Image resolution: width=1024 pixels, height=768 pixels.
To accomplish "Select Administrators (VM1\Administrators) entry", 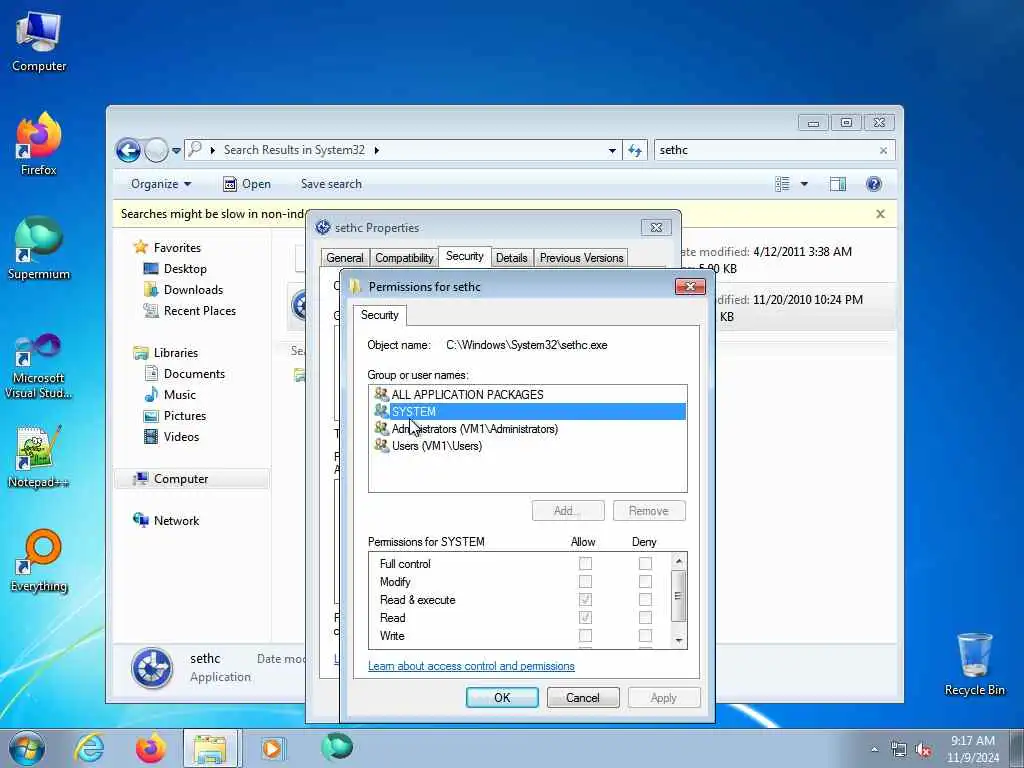I will (528, 429).
